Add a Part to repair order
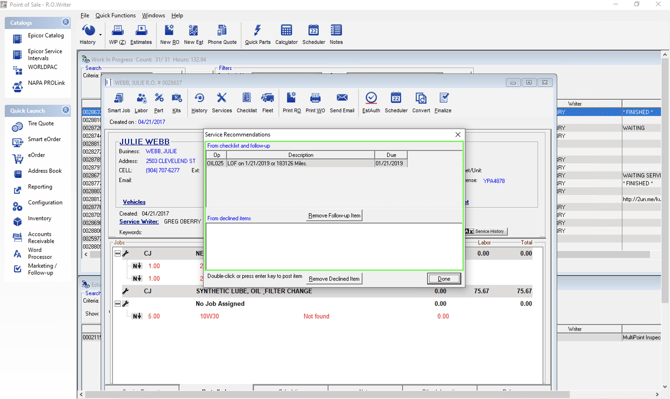Image resolution: width=670 pixels, height=399 pixels. tap(159, 103)
